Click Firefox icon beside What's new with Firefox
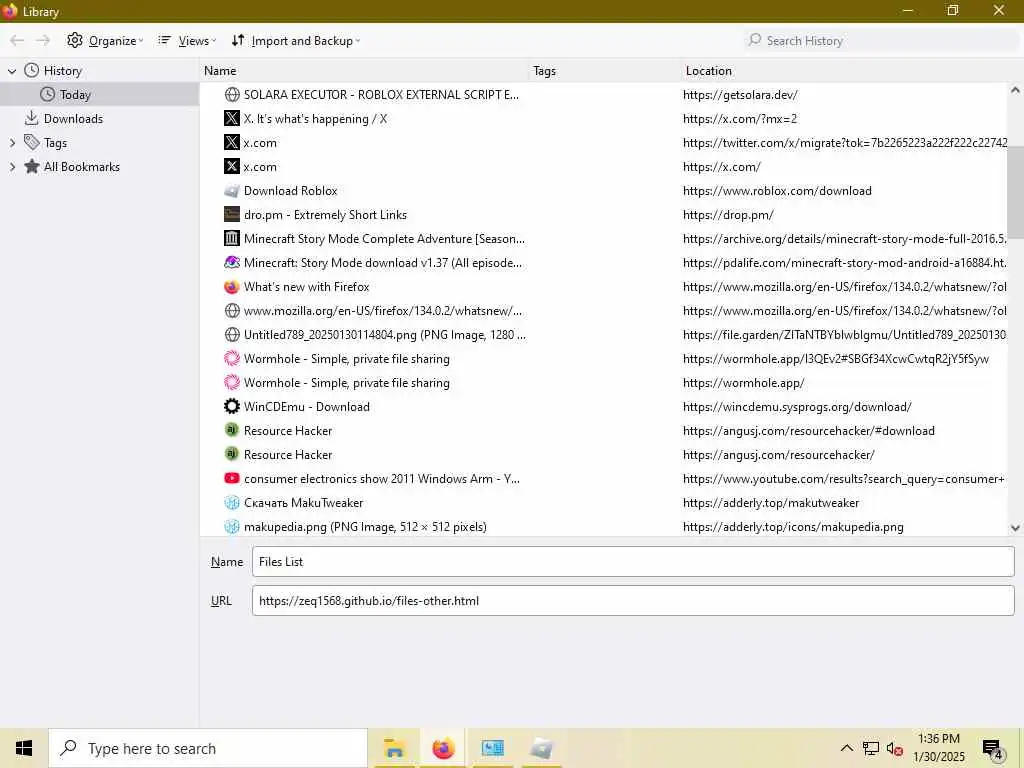This screenshot has width=1024, height=768. click(x=232, y=287)
